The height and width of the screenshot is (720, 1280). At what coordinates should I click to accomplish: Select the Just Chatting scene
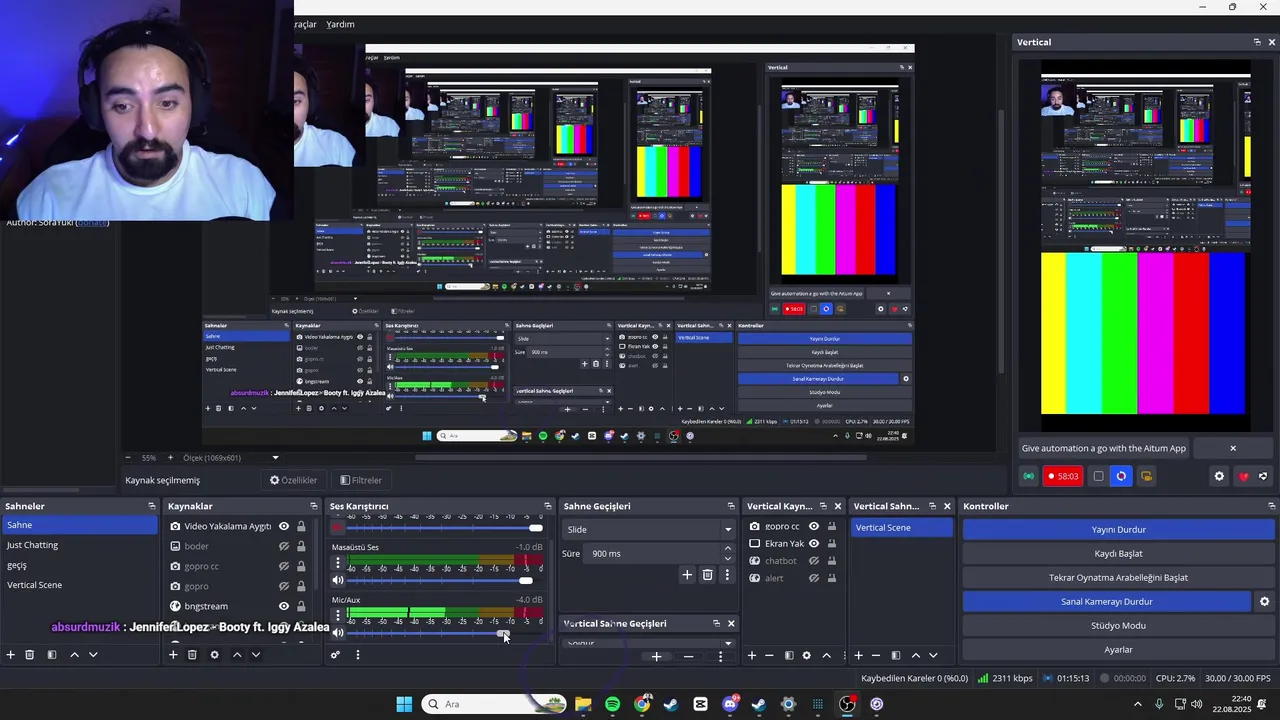79,545
